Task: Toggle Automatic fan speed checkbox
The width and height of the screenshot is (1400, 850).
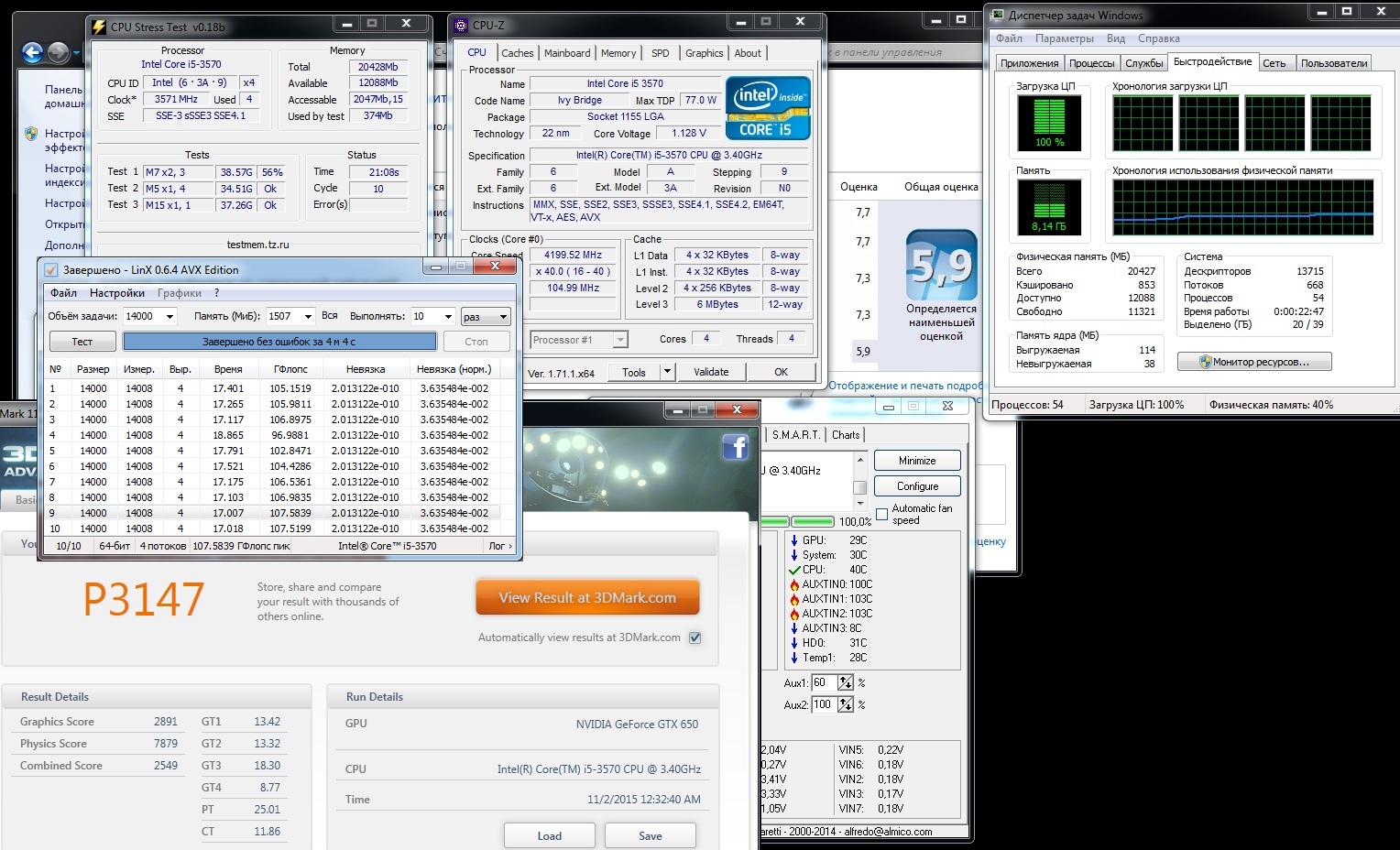Action: tap(881, 515)
